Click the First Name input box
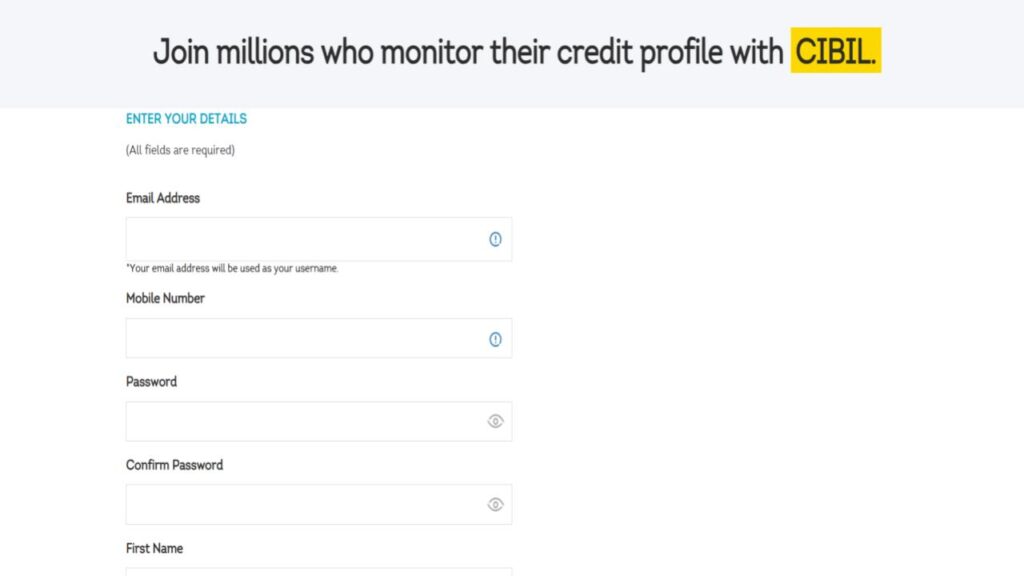 pyautogui.click(x=300, y=573)
